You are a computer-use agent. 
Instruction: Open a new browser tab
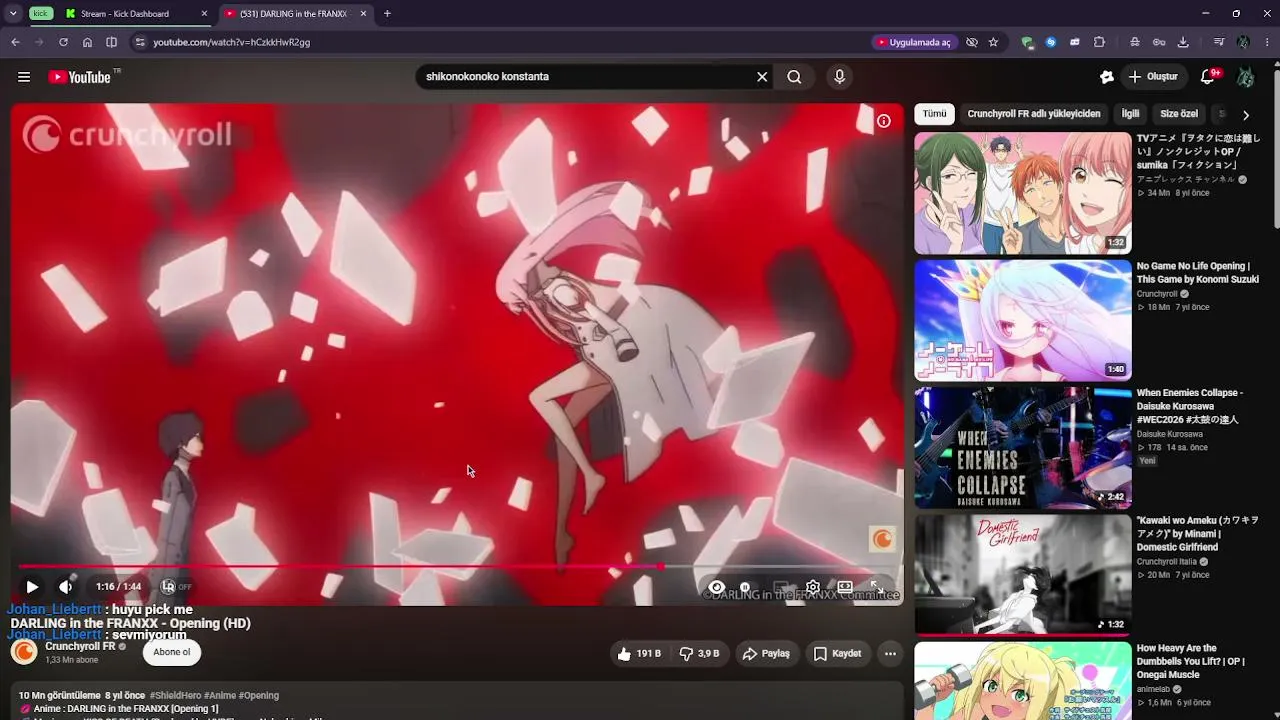coord(387,14)
